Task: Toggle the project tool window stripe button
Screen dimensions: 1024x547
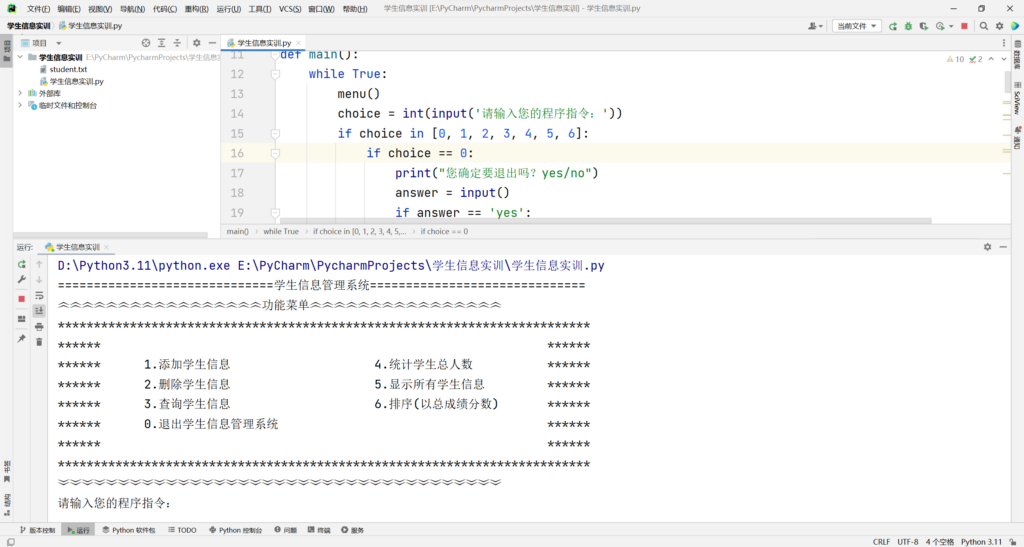Action: point(7,52)
